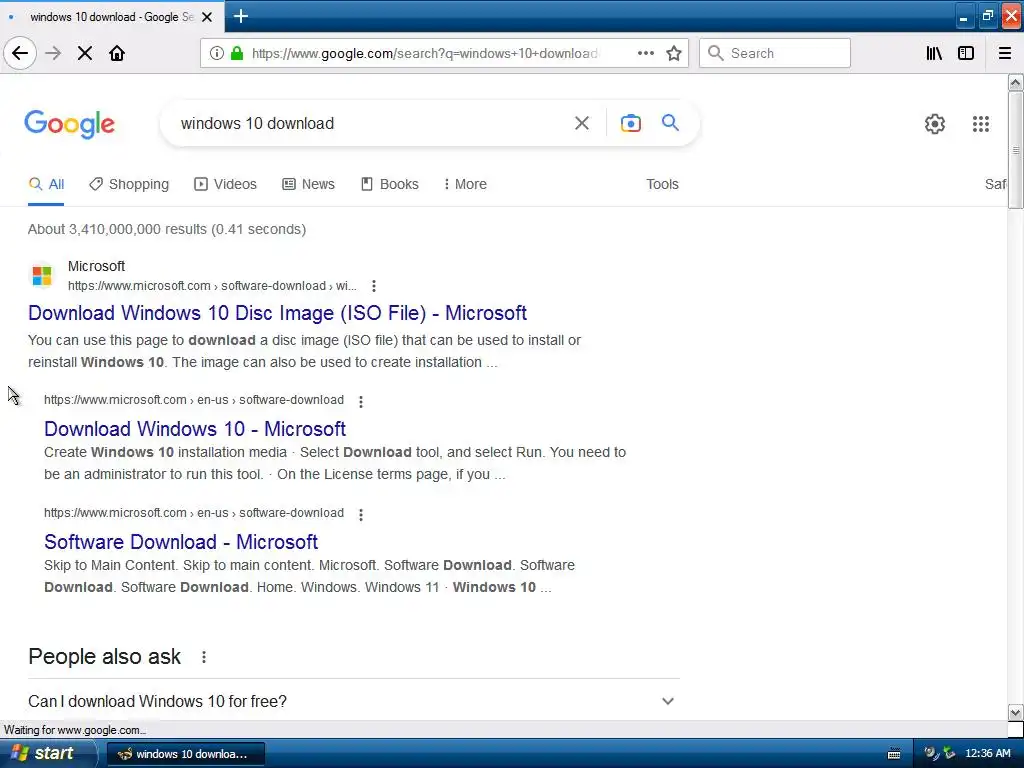1024x768 pixels.
Task: Search by image with the camera icon
Action: point(630,123)
